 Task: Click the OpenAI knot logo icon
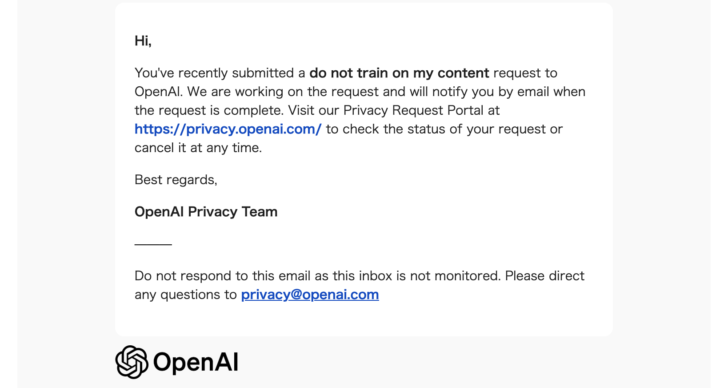point(132,362)
